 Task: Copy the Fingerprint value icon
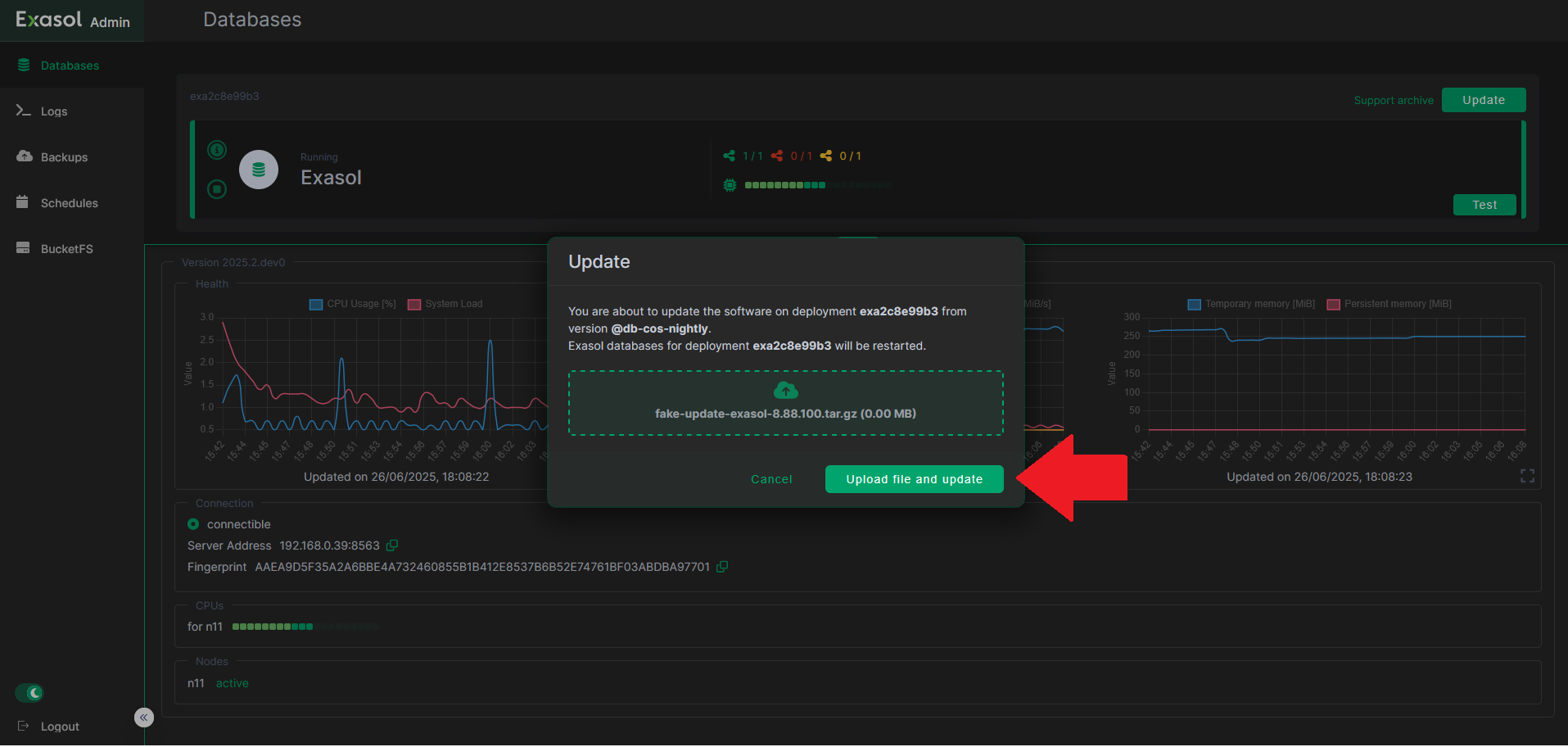pos(722,567)
